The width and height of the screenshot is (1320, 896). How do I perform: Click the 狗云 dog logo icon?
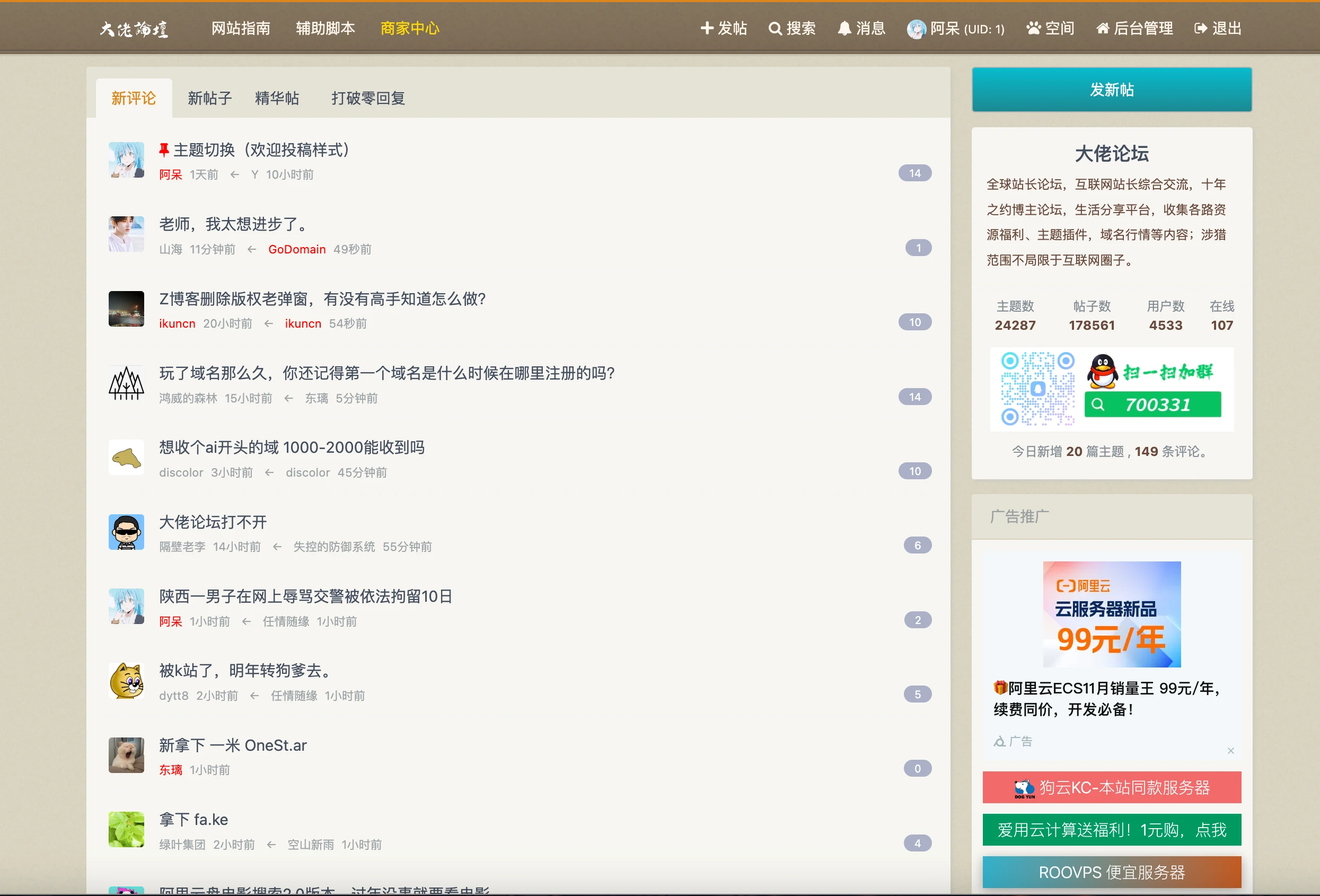click(1025, 788)
